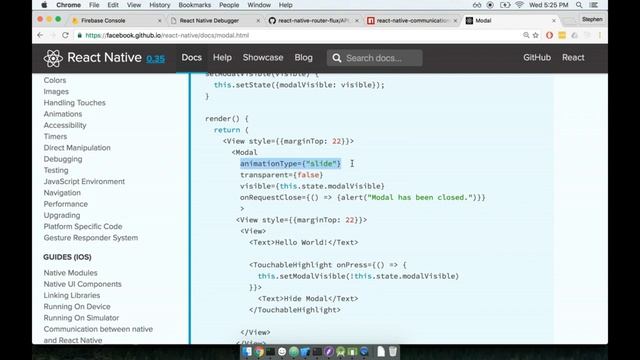
Task: Click the search magnifier icon in docs header
Action: (336, 58)
